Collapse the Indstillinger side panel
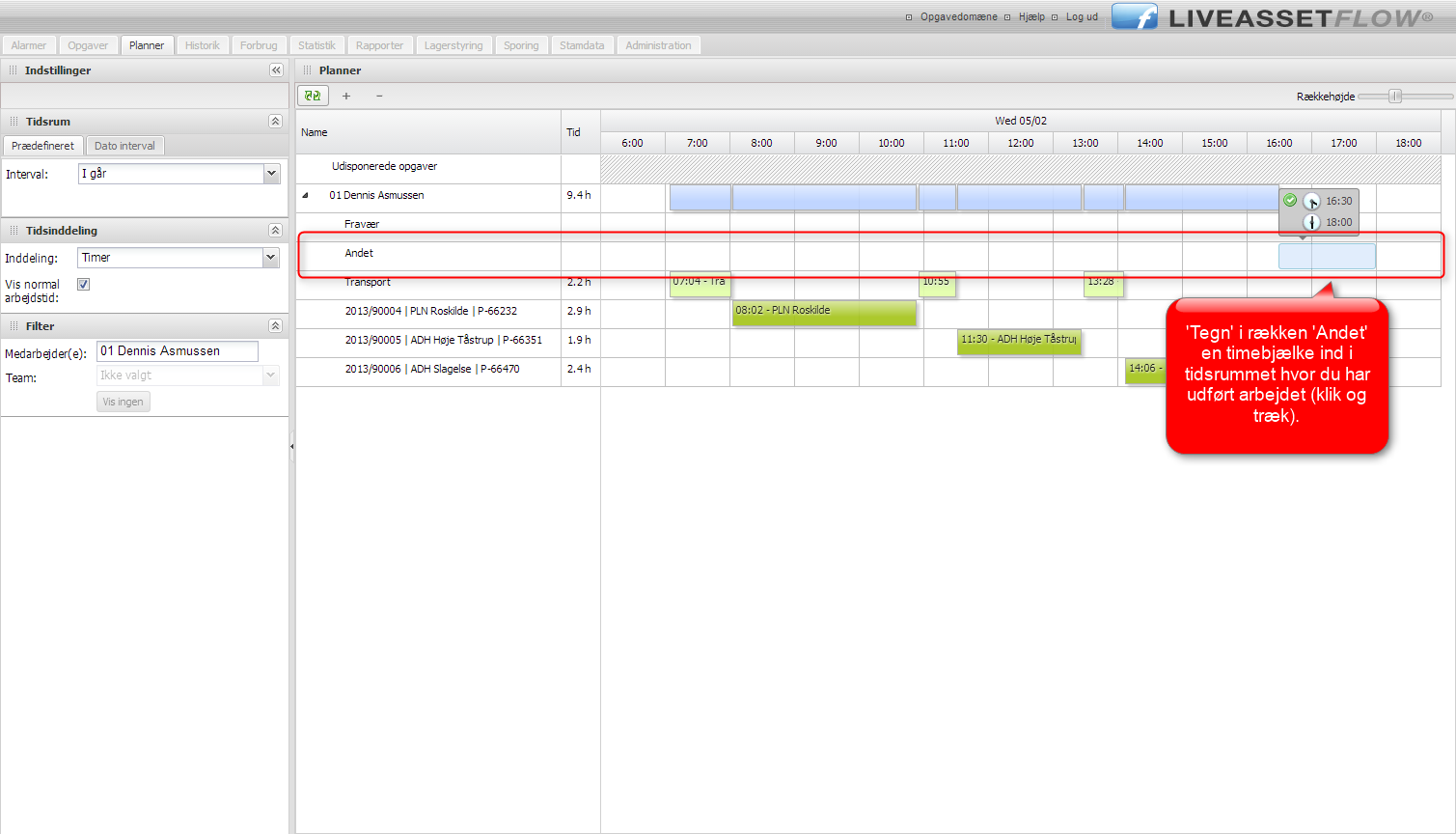Screen dimensions: 1456x834 click(276, 70)
